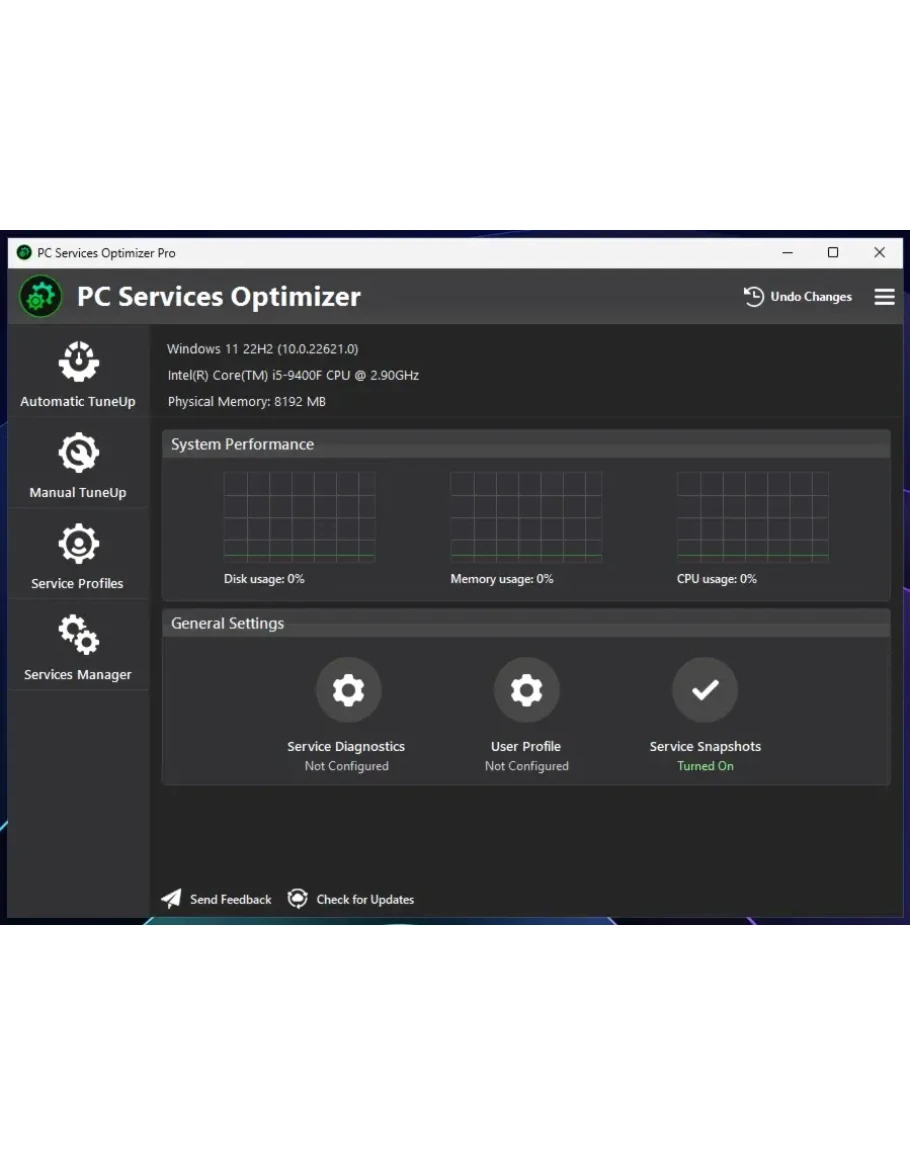Viewport: 910px width, 1155px height.
Task: Click the CPU usage graph
Action: click(x=753, y=517)
